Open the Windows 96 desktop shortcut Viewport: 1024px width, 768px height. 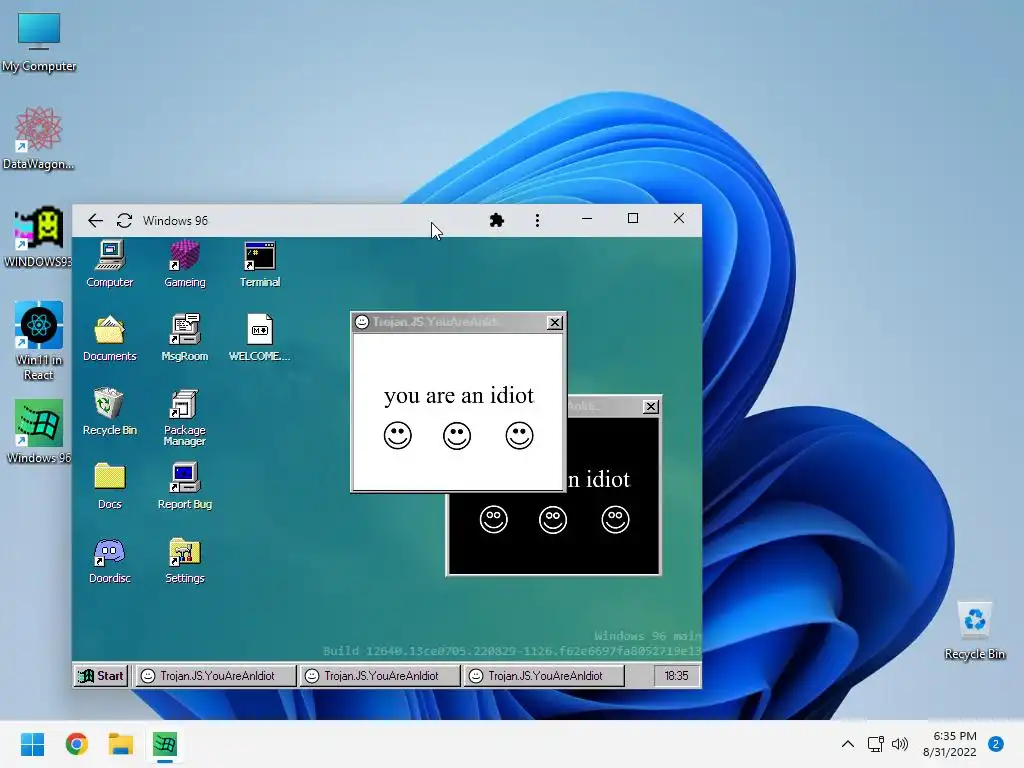[39, 432]
